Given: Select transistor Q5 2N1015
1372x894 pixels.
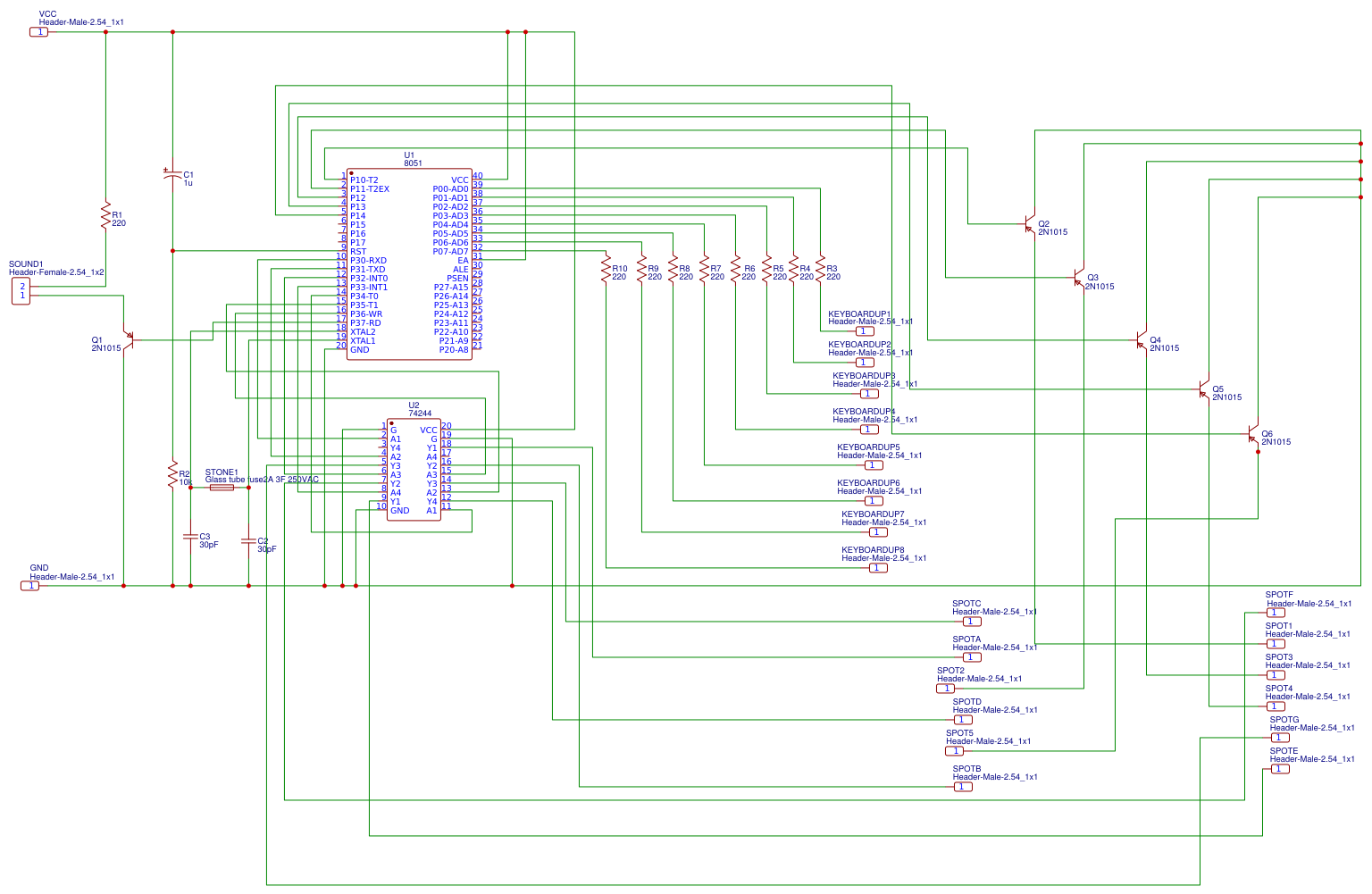Looking at the screenshot, I should coord(1204,389).
